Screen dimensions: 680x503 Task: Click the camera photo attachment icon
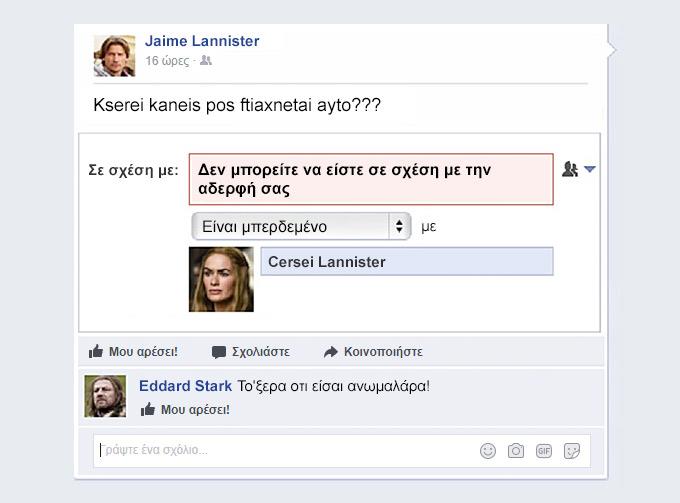[x=516, y=451]
